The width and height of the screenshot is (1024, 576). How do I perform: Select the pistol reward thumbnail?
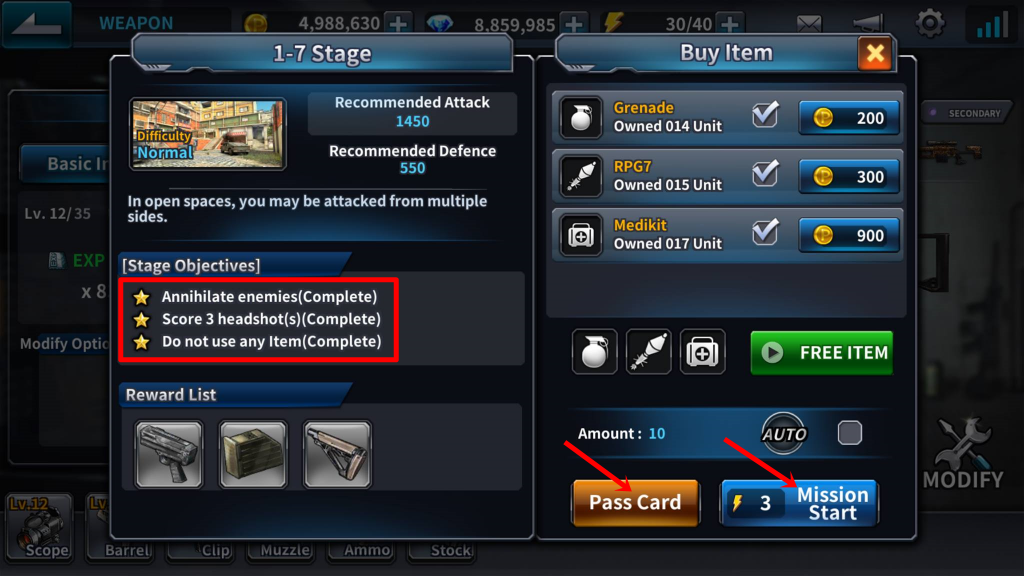[x=169, y=454]
